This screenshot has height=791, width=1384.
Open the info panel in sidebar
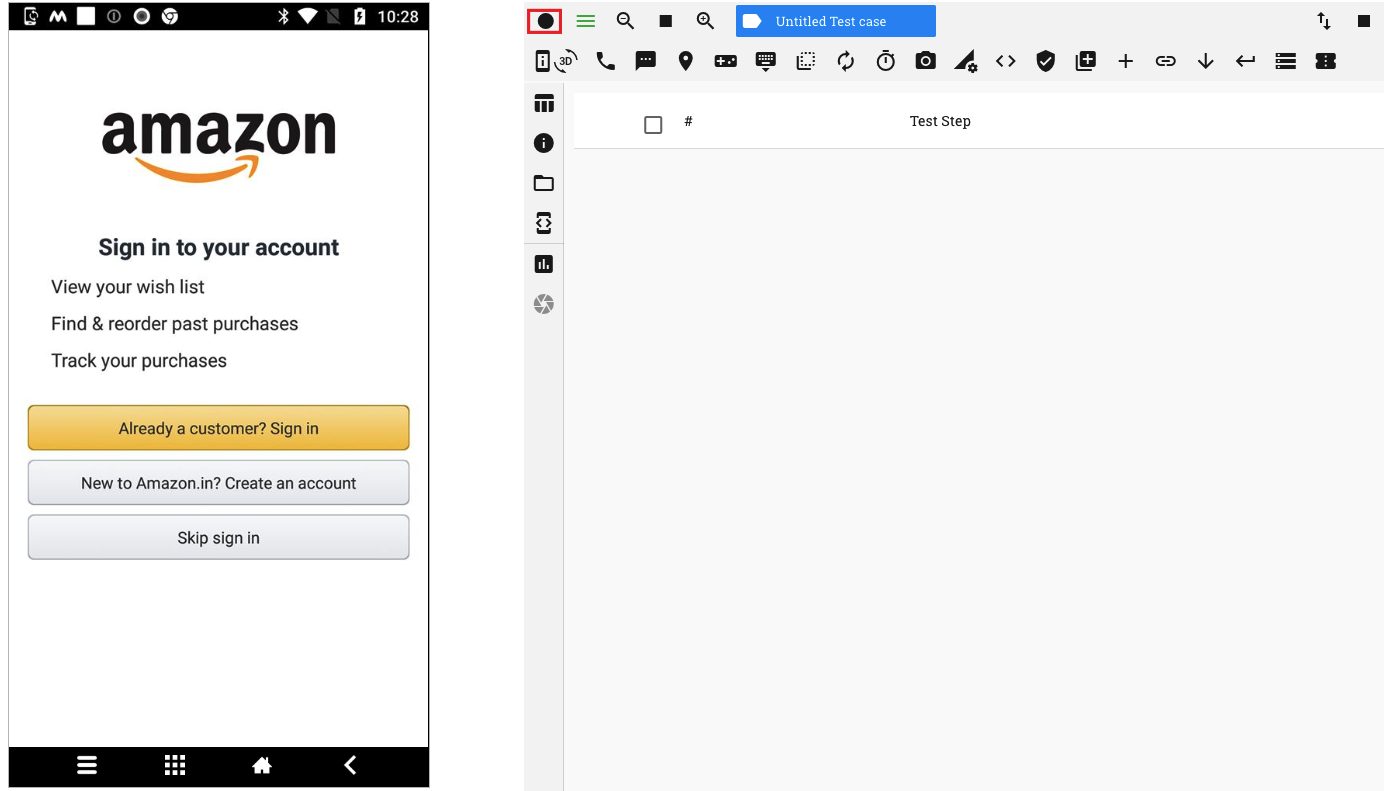pyautogui.click(x=544, y=143)
